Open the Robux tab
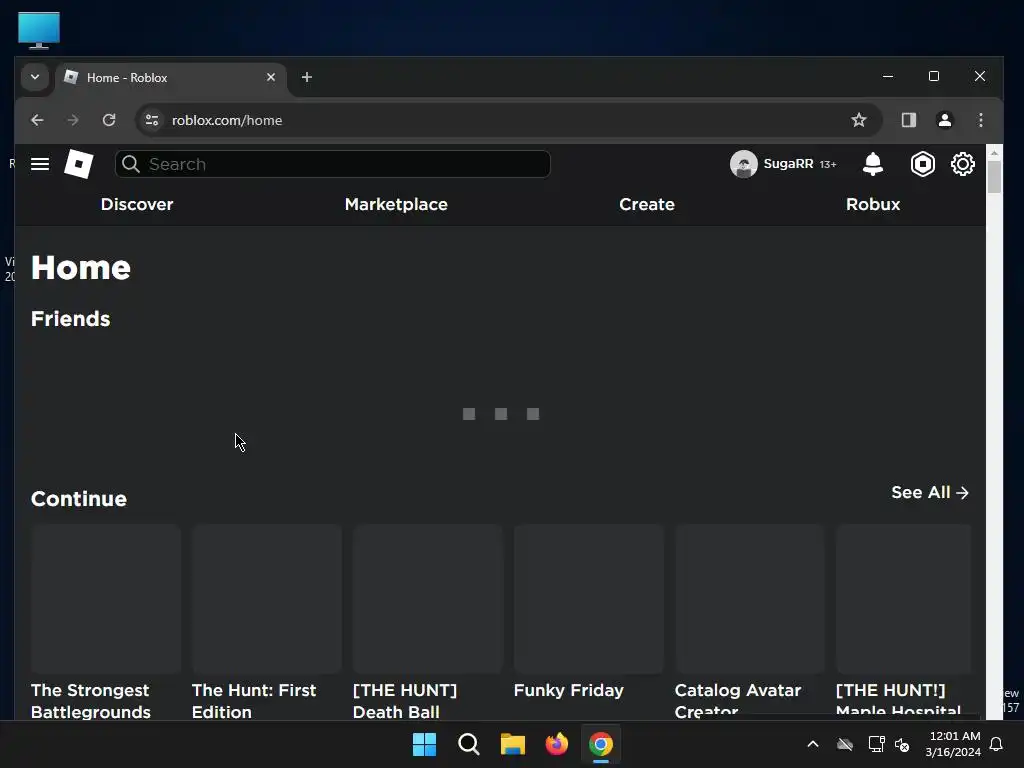1024x768 pixels. pos(873,204)
